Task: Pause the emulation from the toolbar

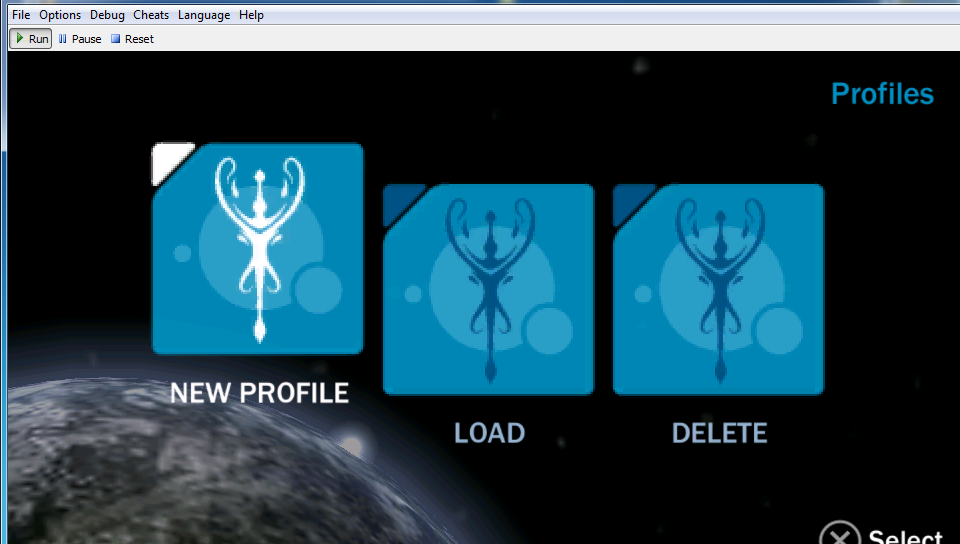Action: [x=80, y=39]
